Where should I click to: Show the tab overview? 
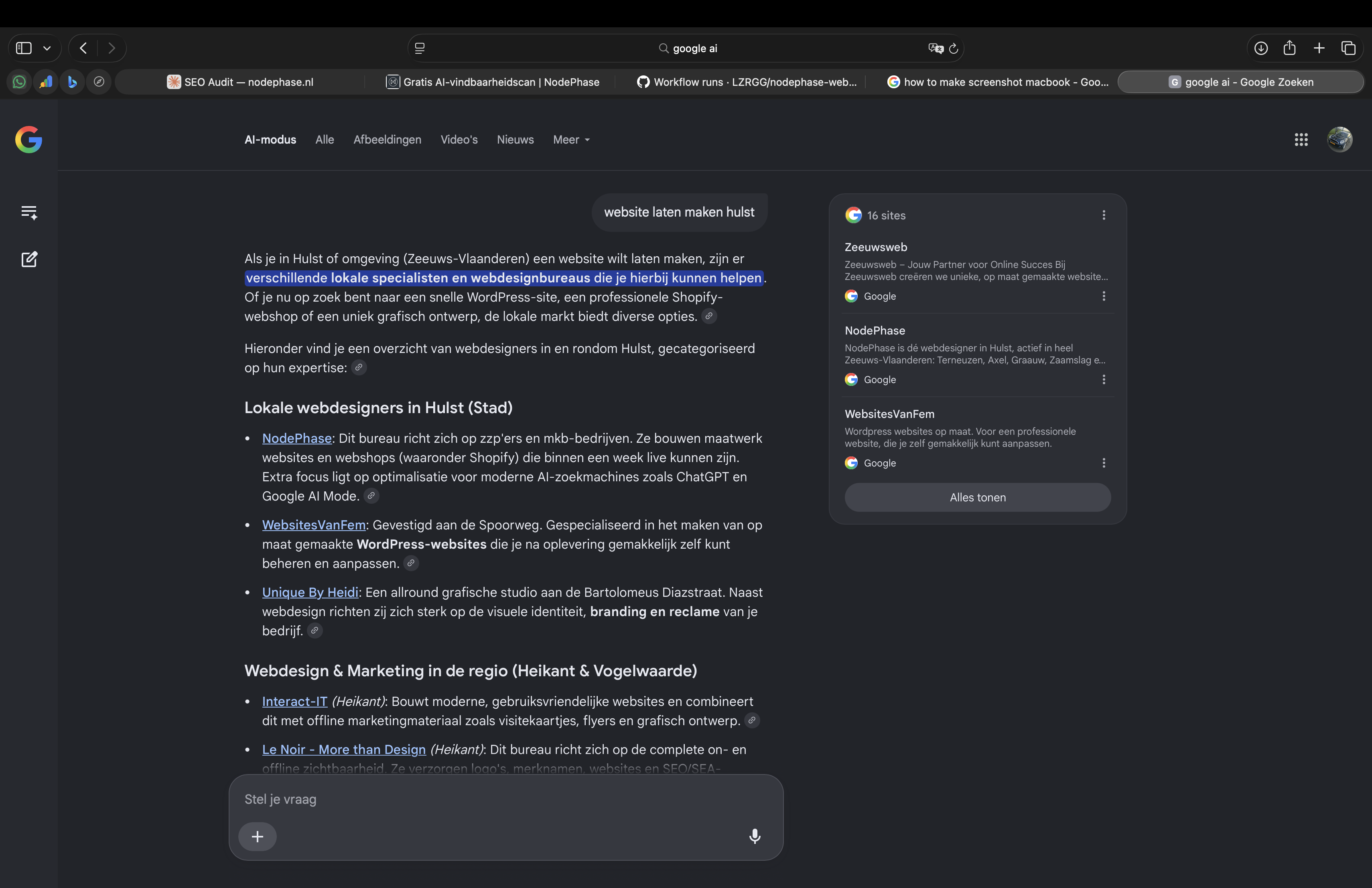1348,49
